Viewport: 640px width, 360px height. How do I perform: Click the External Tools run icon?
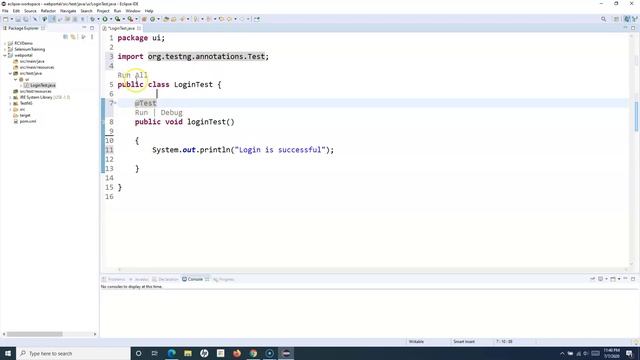[x=130, y=19]
